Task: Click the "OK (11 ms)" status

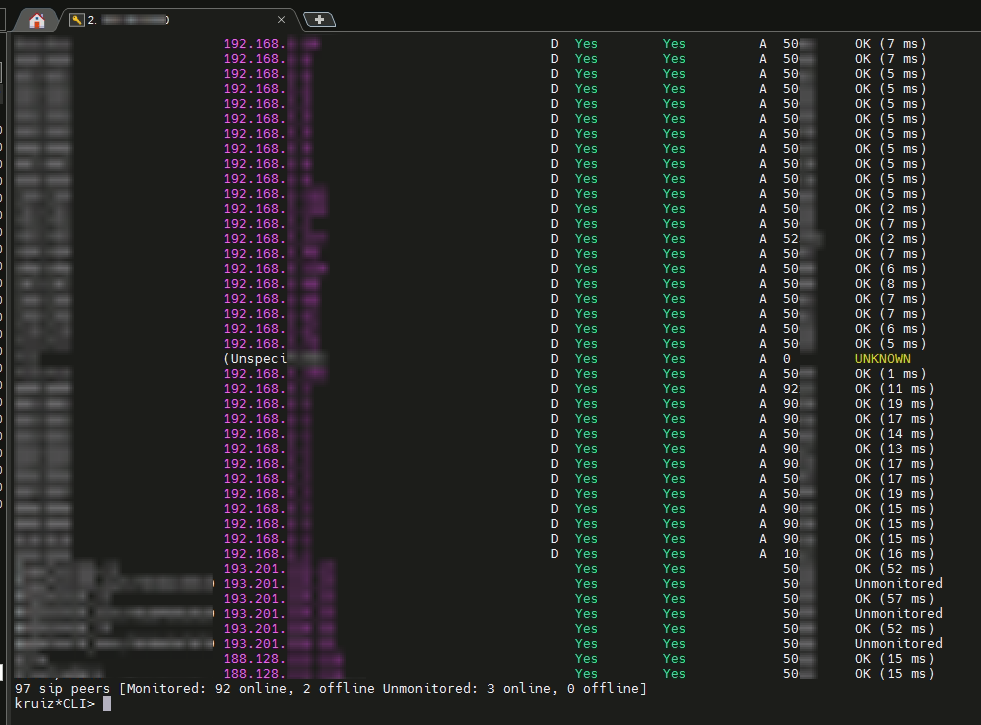Action: pyautogui.click(x=894, y=389)
